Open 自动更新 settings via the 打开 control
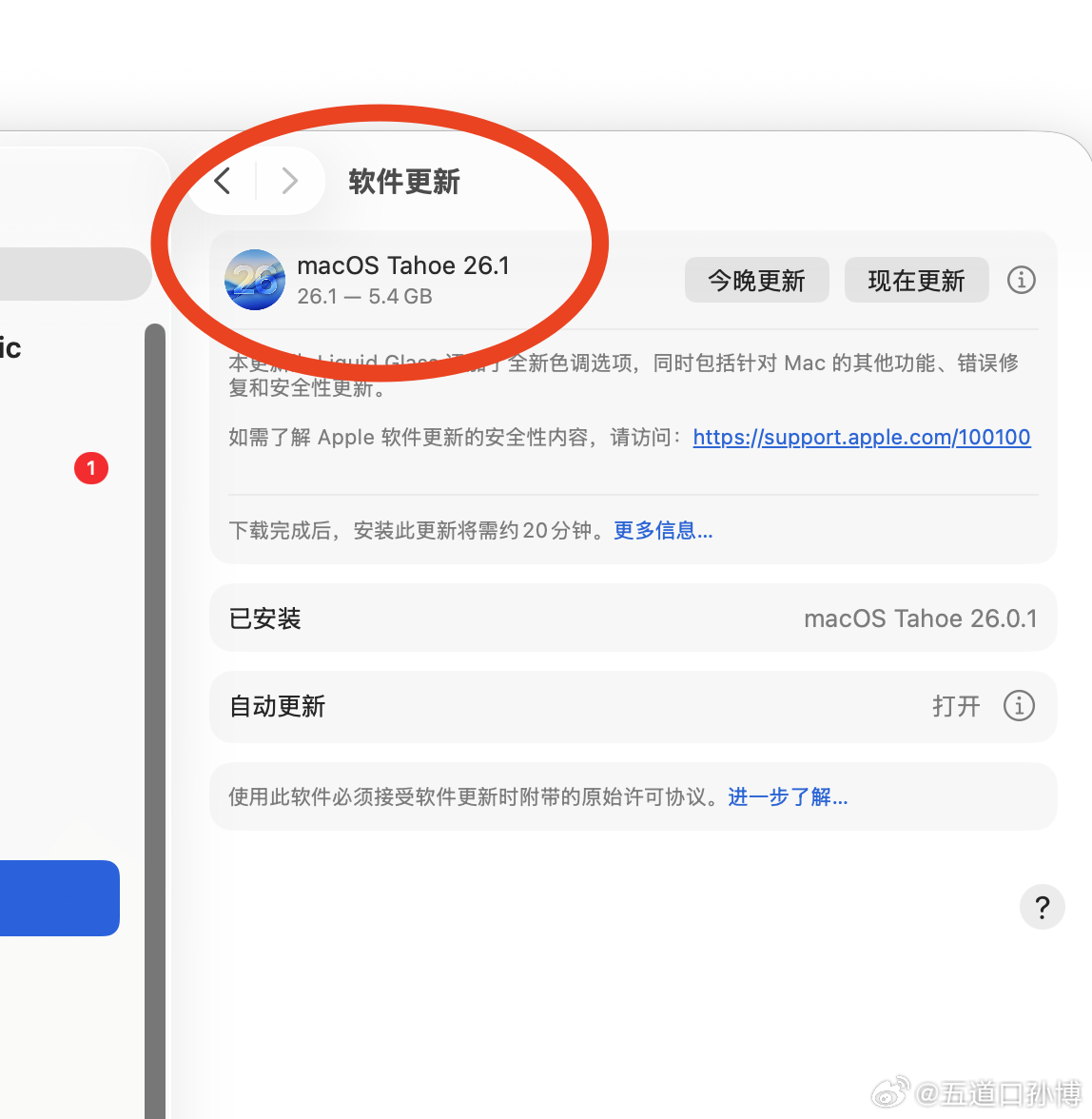The height and width of the screenshot is (1119, 1092). (955, 706)
